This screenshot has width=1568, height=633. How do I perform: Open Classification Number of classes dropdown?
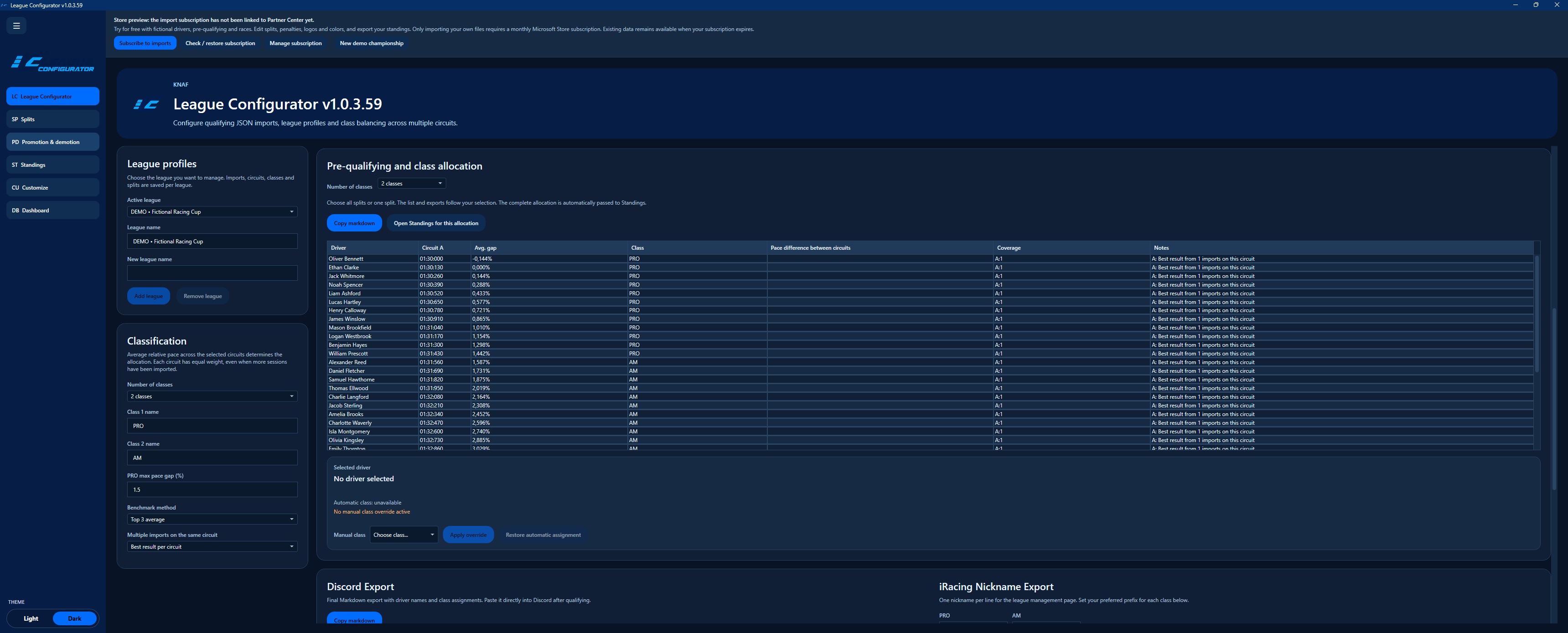coord(212,396)
